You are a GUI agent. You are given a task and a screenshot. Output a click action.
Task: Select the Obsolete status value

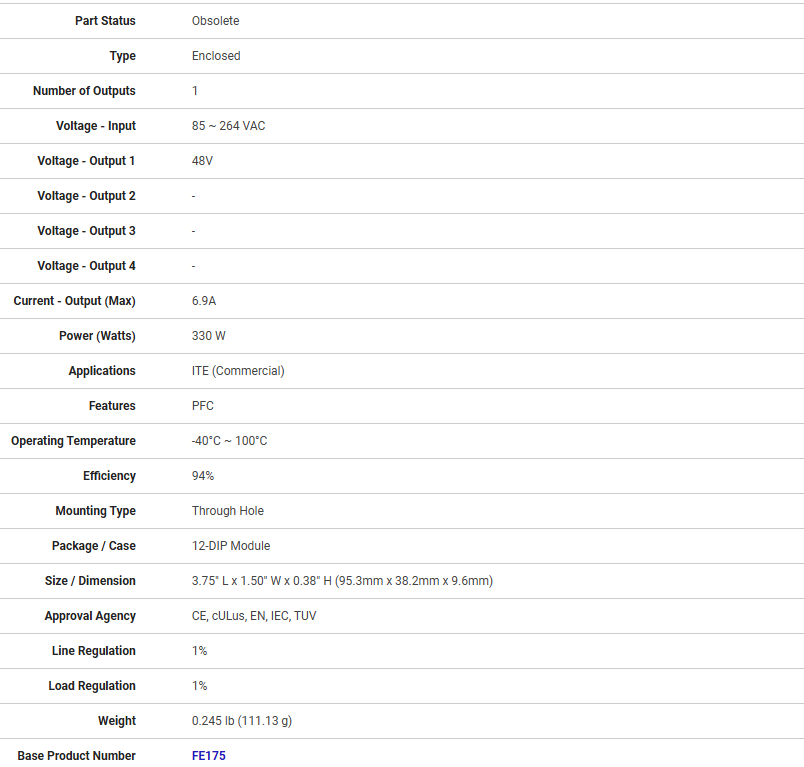tap(215, 21)
